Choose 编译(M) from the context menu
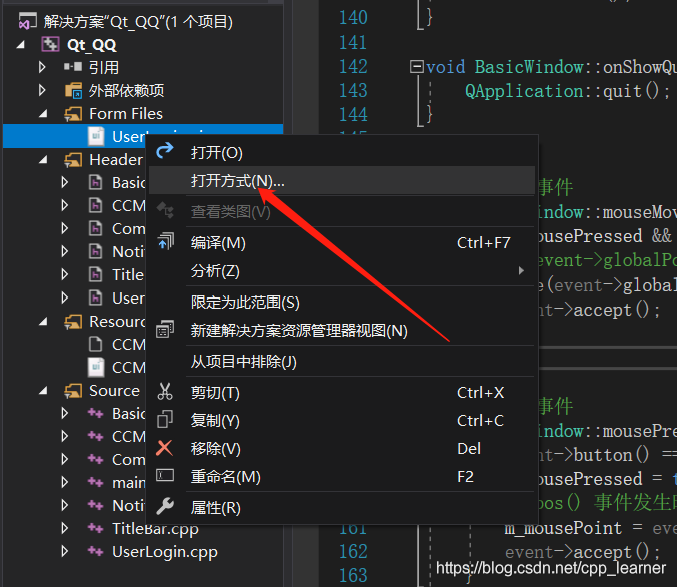677x587 pixels. [x=342, y=243]
